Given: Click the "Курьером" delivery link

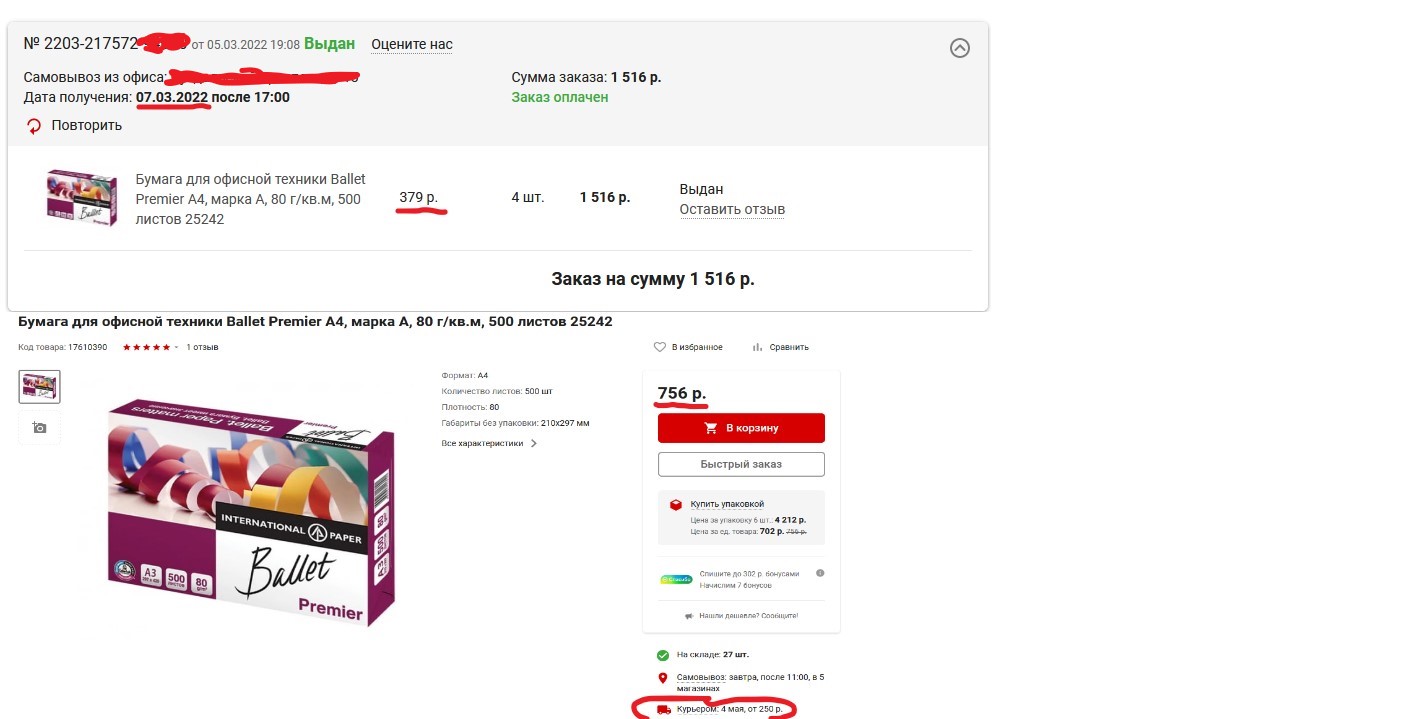Looking at the screenshot, I should click(x=697, y=709).
